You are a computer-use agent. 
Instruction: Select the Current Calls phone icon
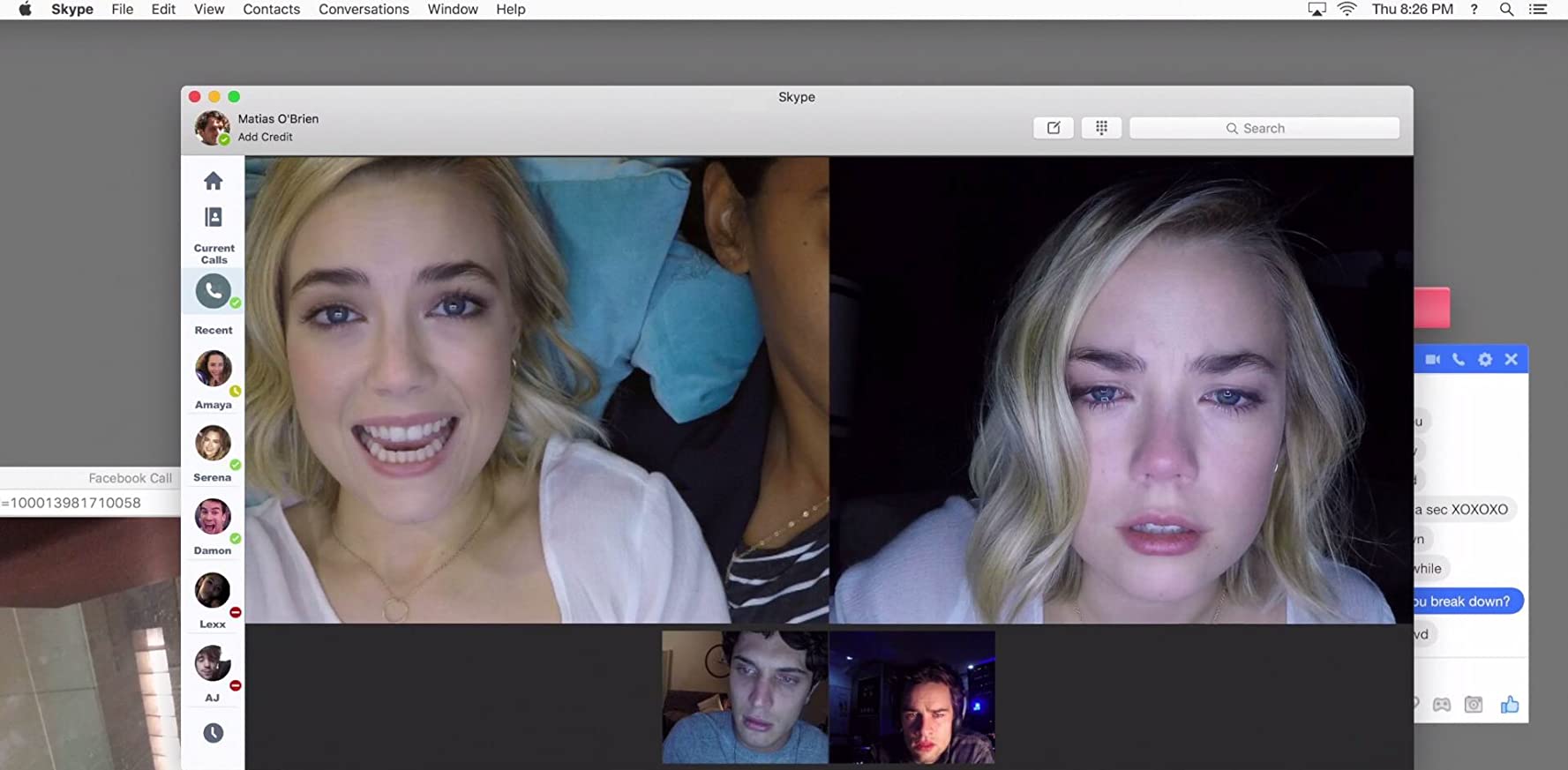pyautogui.click(x=213, y=291)
